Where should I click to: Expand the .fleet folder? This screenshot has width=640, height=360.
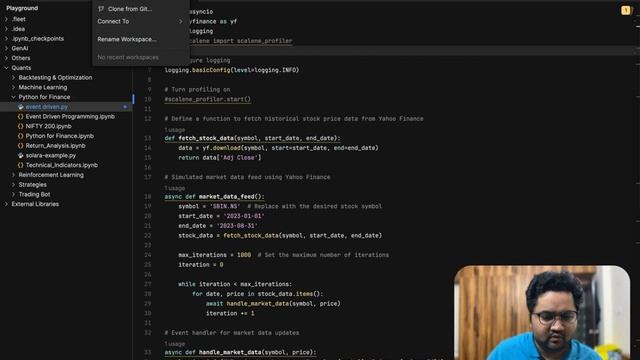click(6, 19)
